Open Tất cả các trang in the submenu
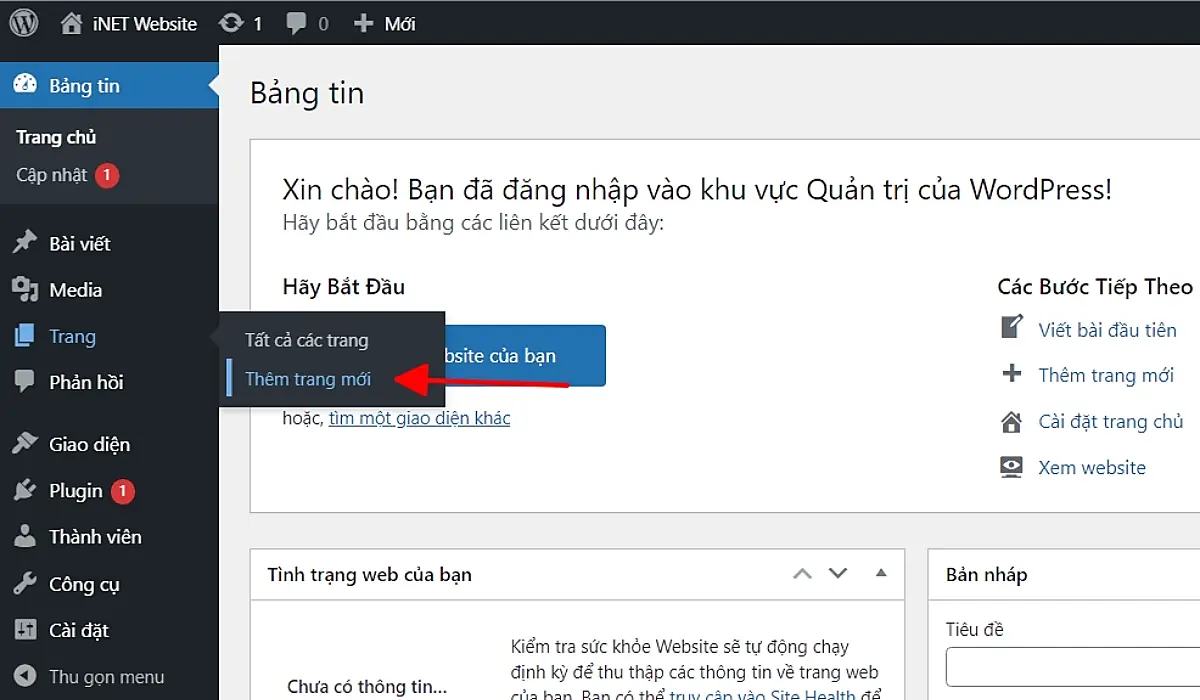This screenshot has height=700, width=1200. 306,340
